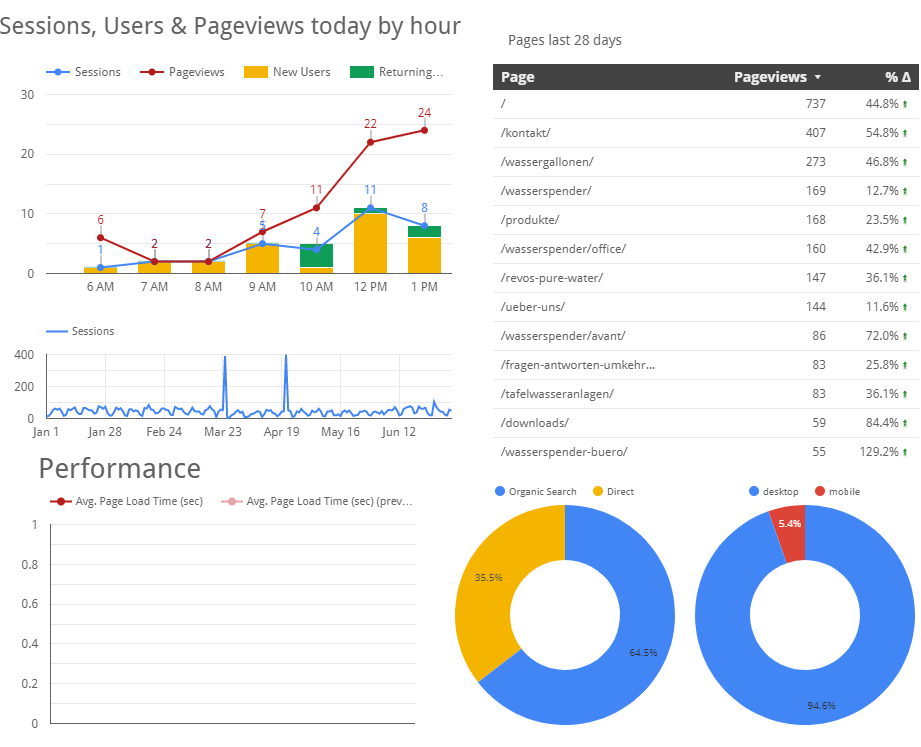Select the /fragen-antworten-umkehr… row
Screen dimensions: 921x747
click(x=705, y=365)
